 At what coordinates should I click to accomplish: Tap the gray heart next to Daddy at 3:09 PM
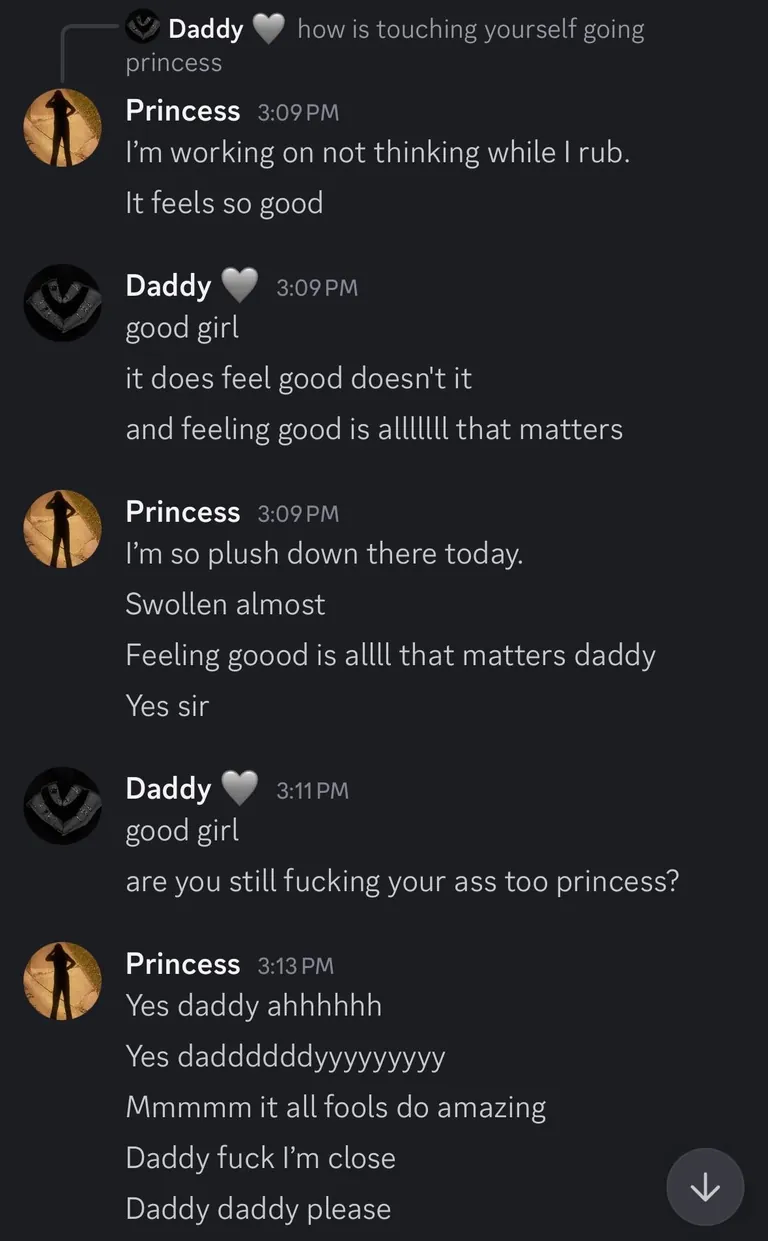[x=239, y=286]
